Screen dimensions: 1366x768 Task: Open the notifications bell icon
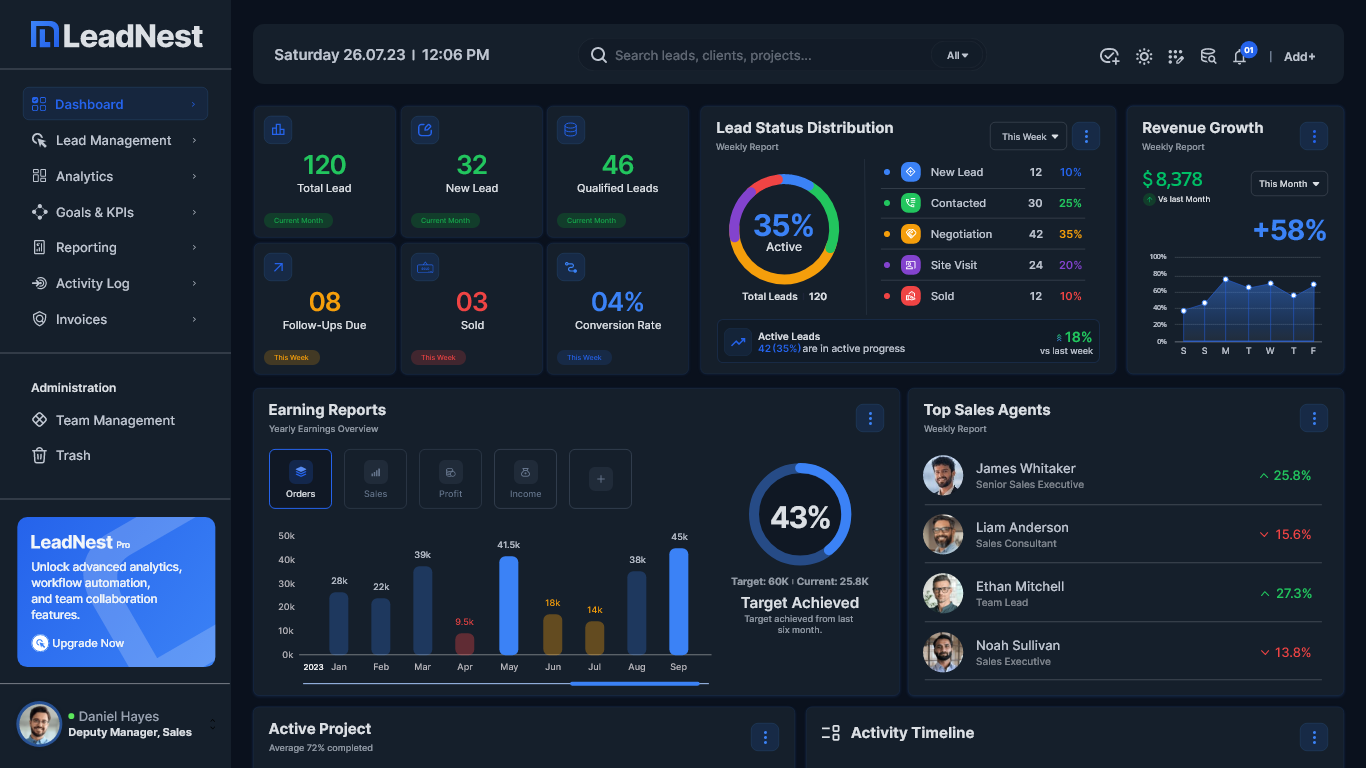click(1240, 56)
